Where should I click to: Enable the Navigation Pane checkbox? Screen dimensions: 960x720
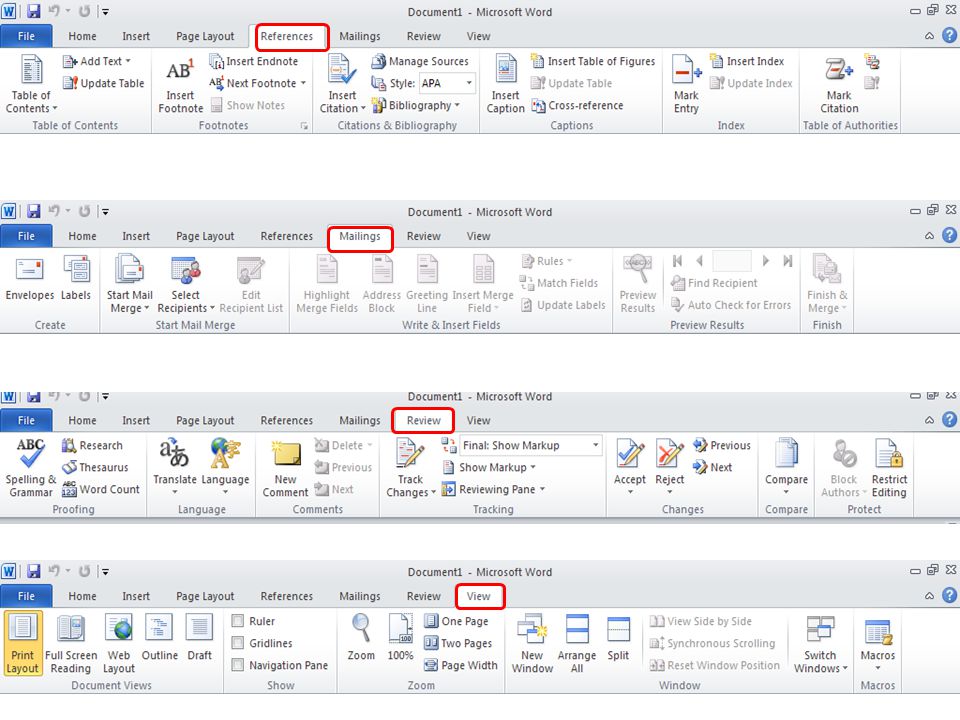click(x=238, y=665)
